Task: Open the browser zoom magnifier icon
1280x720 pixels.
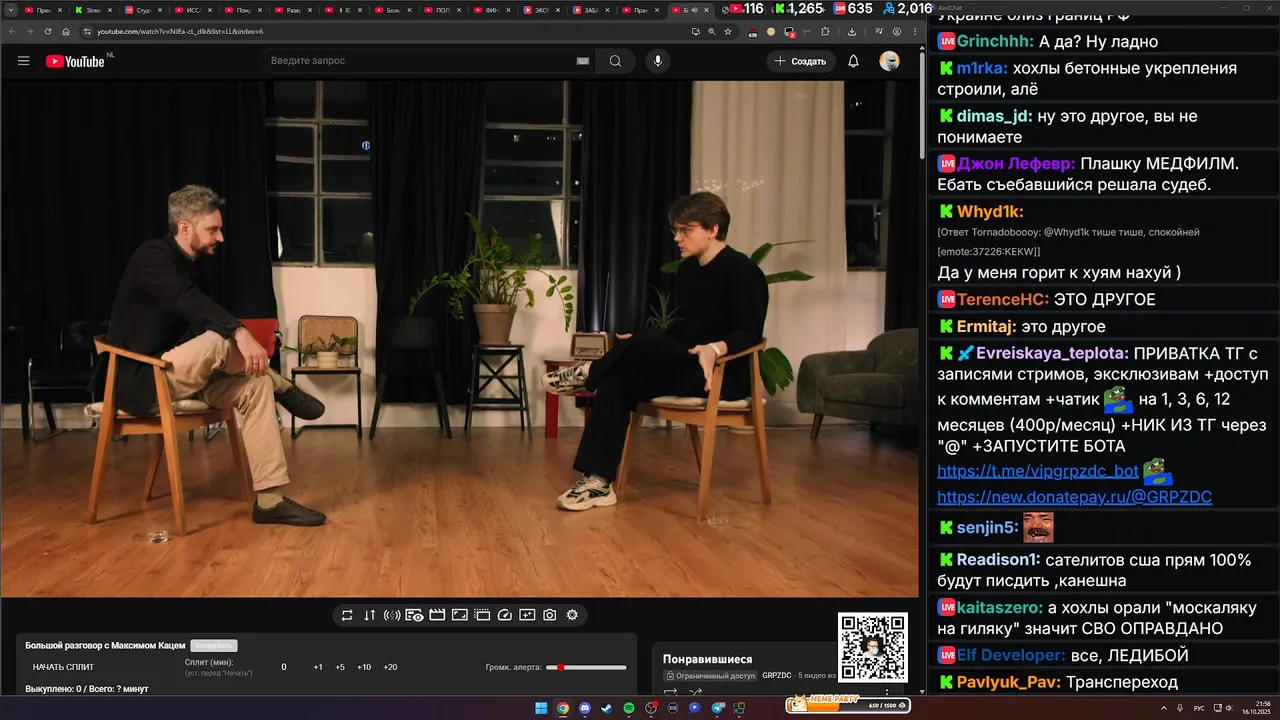Action: coord(711,31)
